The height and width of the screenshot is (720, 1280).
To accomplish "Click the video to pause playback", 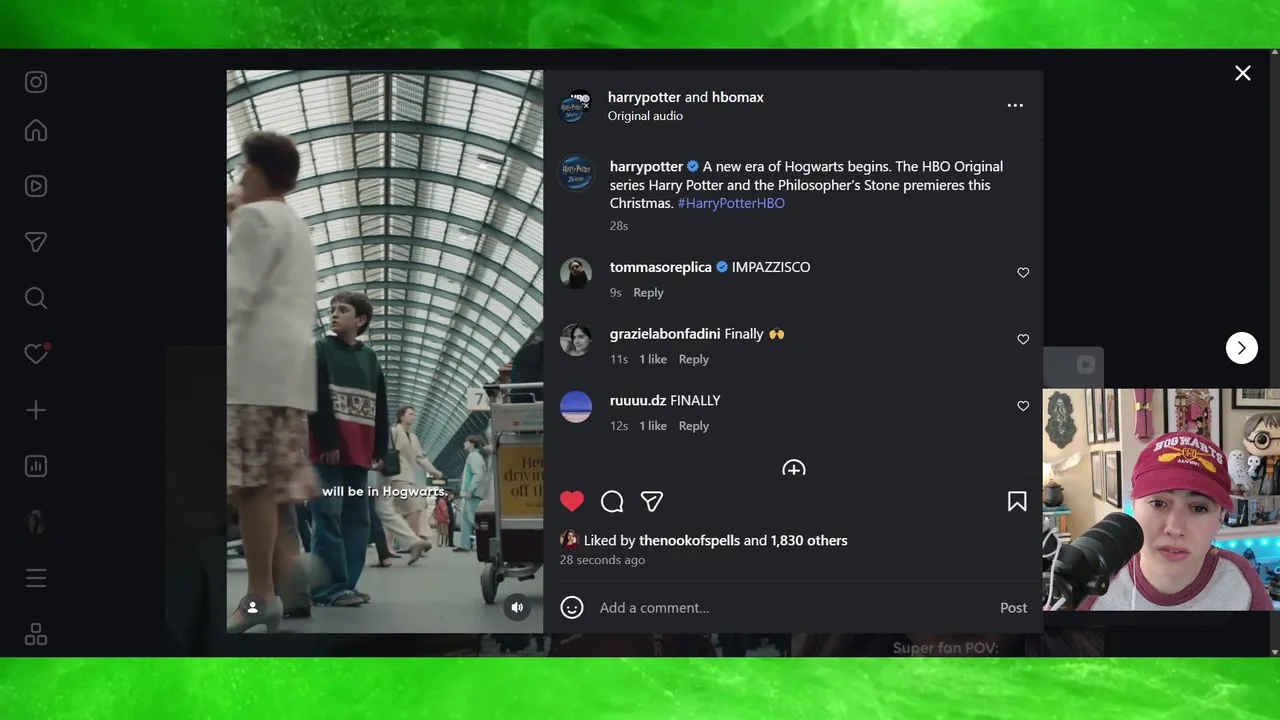I will point(385,351).
